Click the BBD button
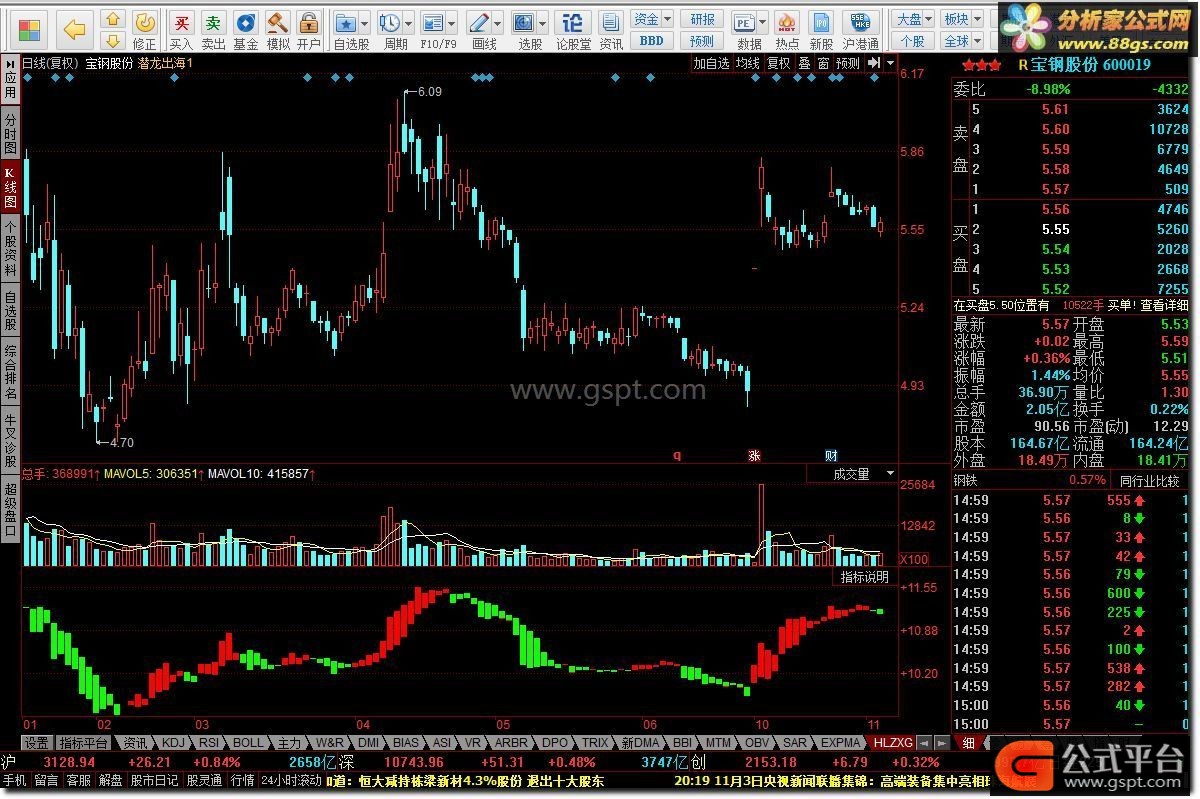 651,41
